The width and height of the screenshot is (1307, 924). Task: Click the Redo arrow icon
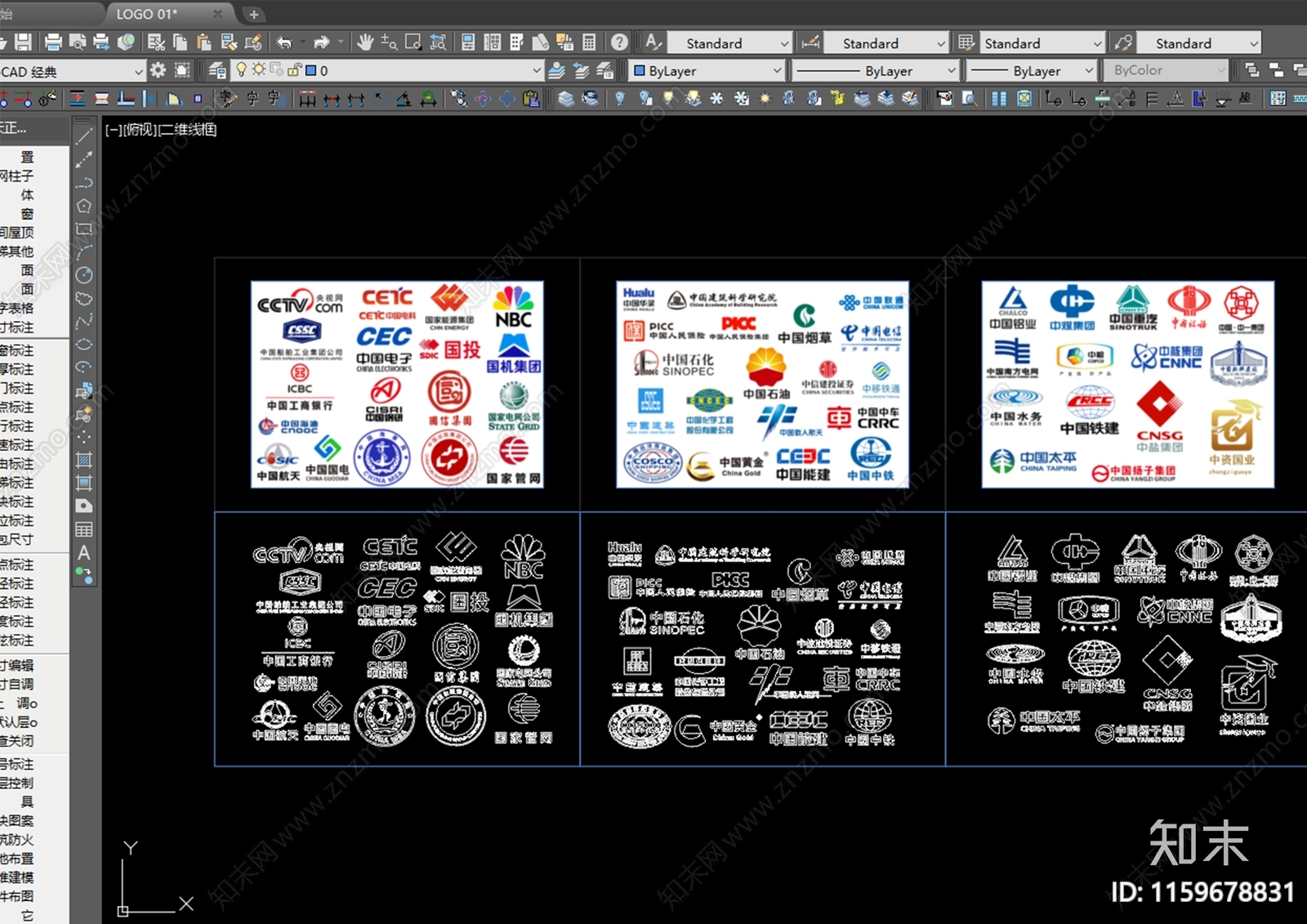tap(322, 42)
